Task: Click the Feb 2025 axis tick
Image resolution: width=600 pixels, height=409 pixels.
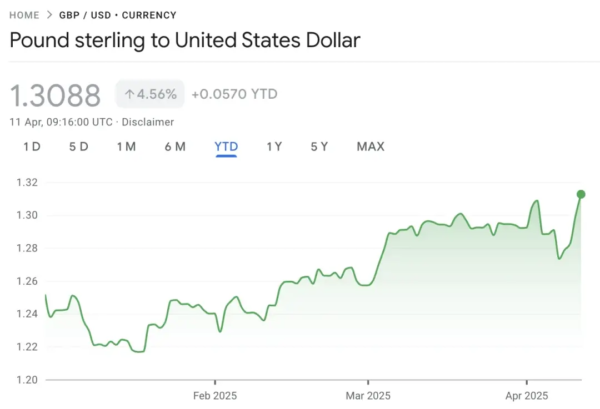Action: (215, 383)
